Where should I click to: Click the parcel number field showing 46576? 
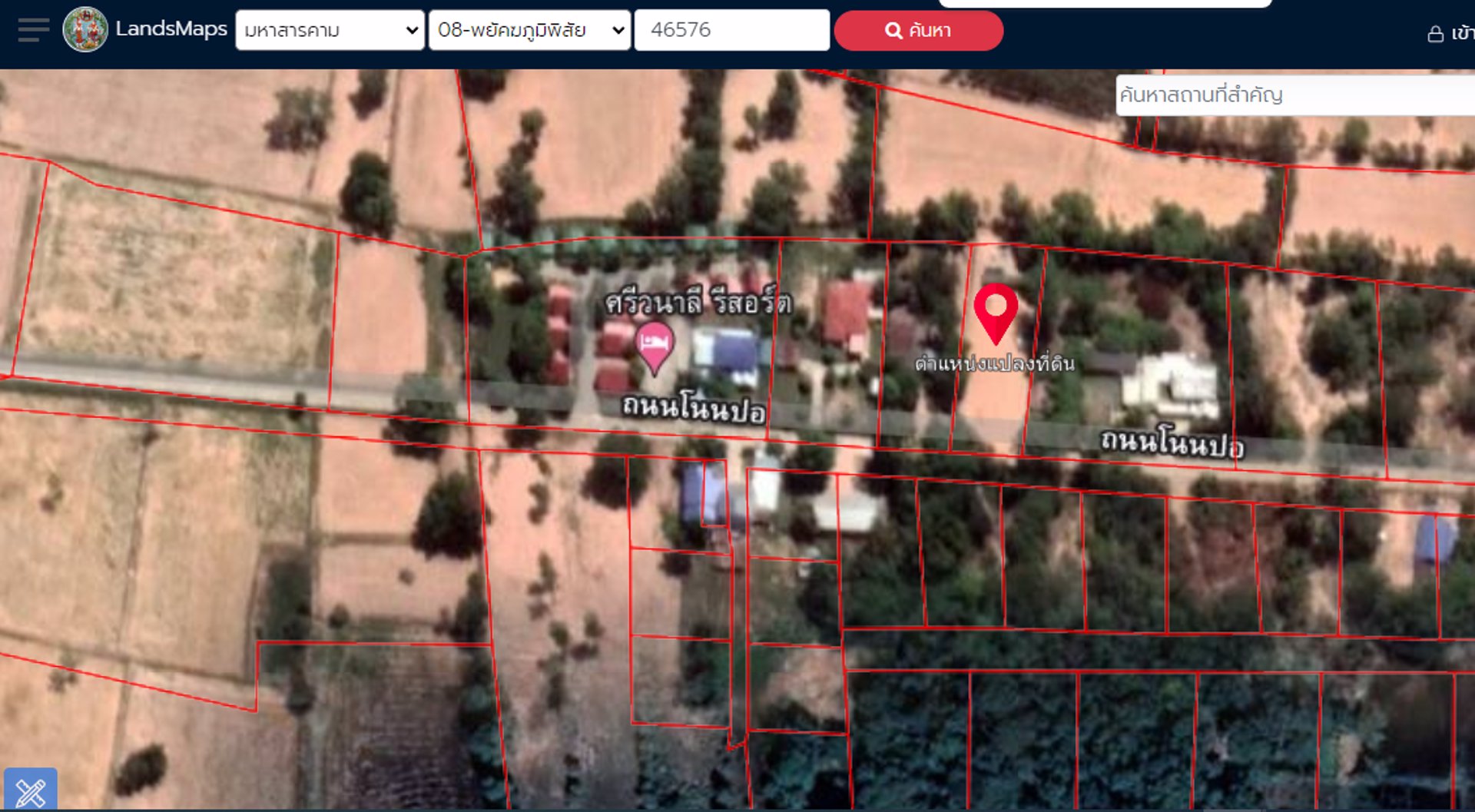[731, 30]
